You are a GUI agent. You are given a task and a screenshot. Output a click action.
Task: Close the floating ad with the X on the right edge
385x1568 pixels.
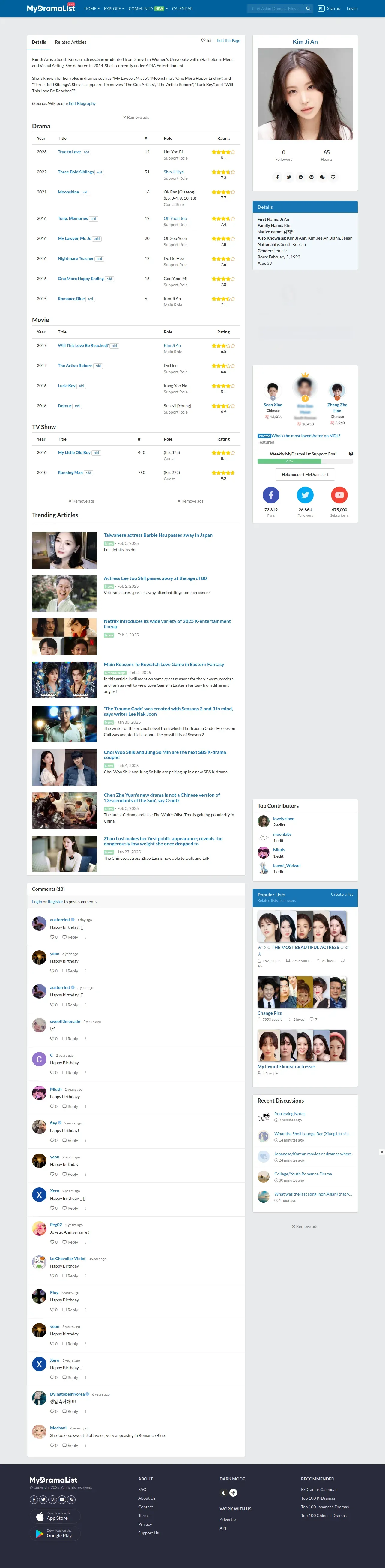tap(381, 1152)
